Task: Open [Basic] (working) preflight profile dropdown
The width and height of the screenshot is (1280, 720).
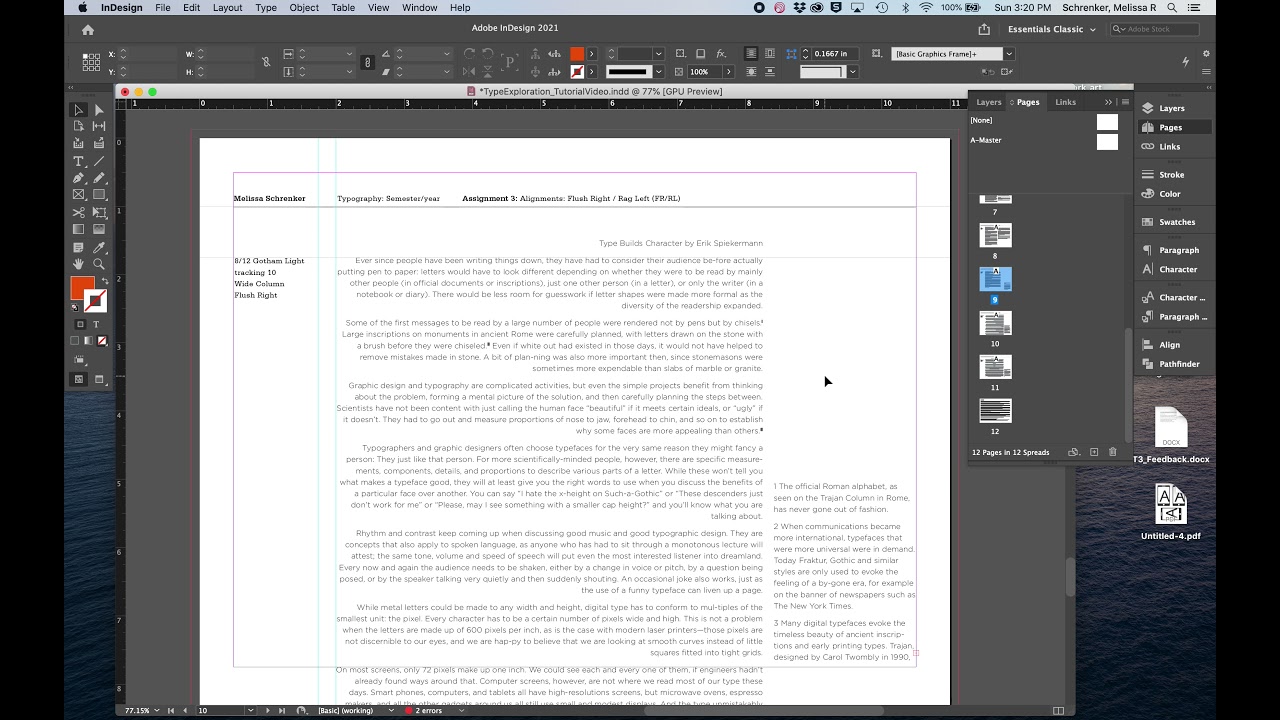Action: [392, 711]
